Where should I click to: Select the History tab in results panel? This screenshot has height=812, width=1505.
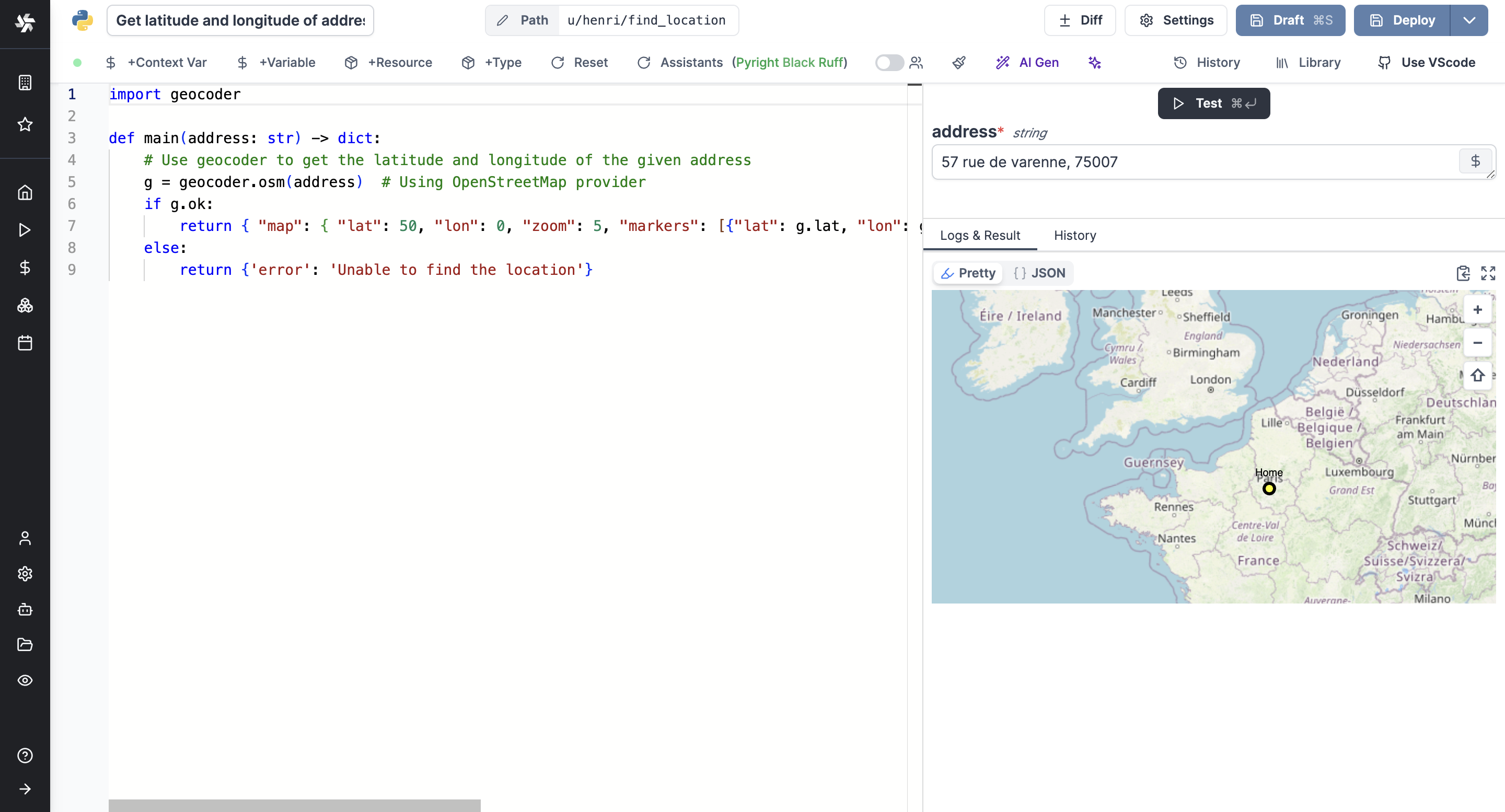1076,234
